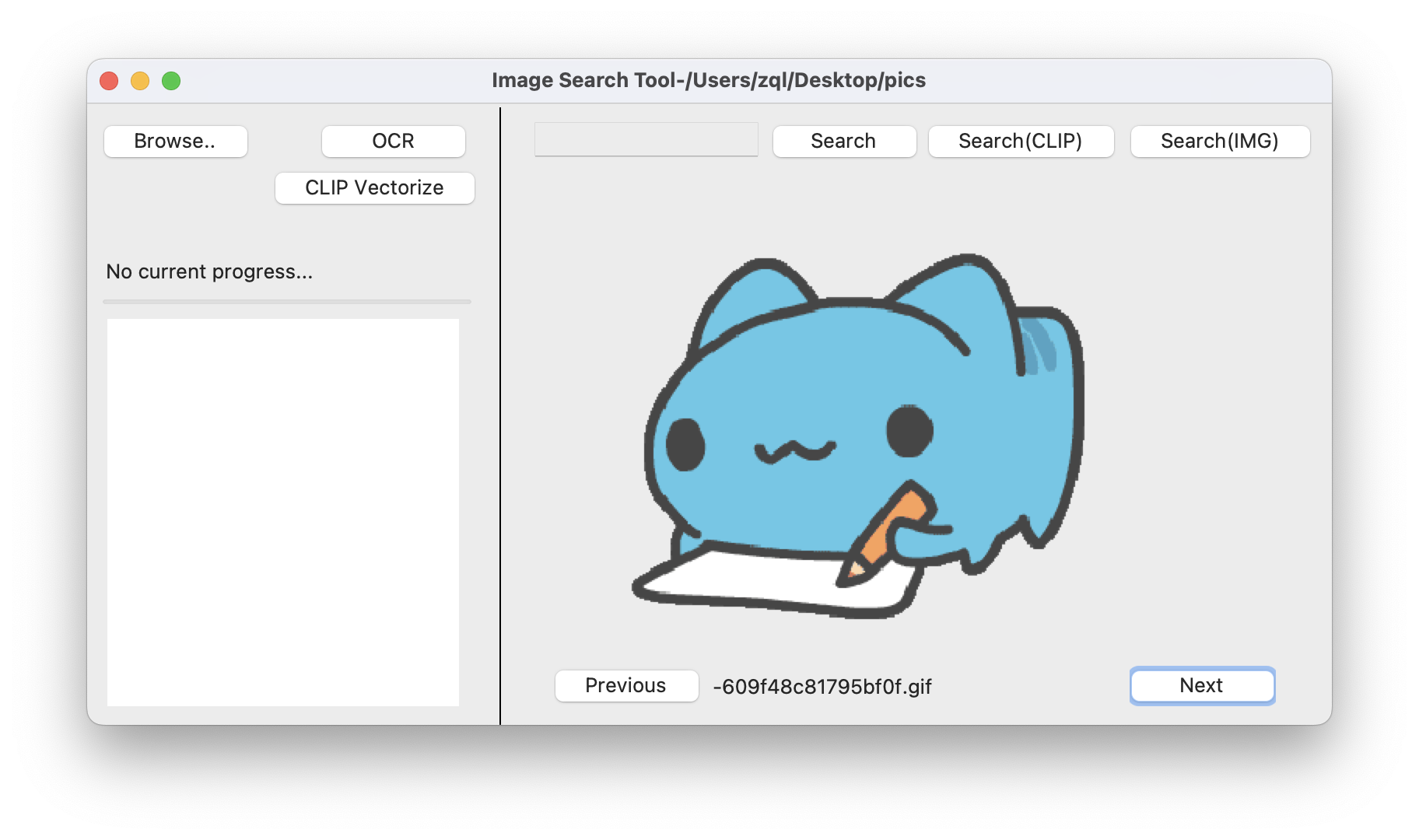
Task: Click the Browse.. button to choose a folder
Action: 175,141
